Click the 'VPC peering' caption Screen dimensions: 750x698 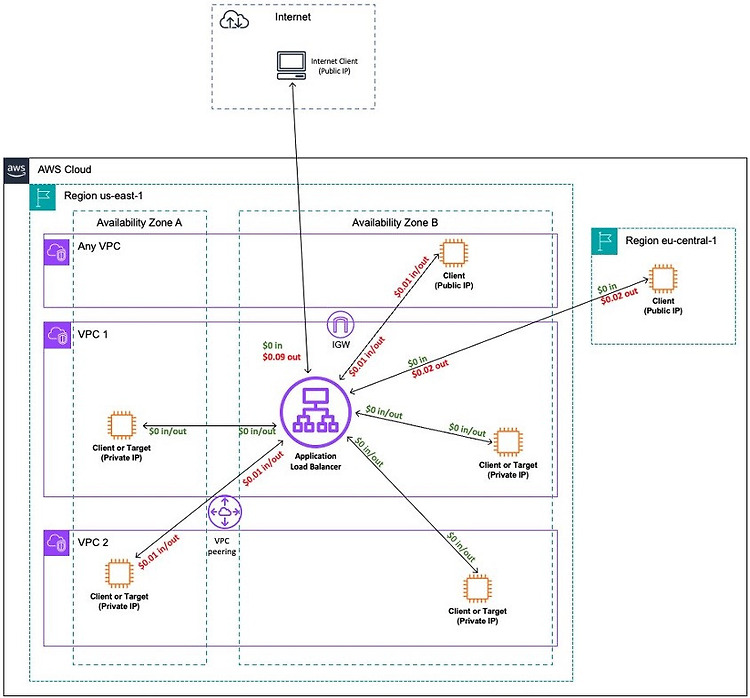[x=222, y=546]
